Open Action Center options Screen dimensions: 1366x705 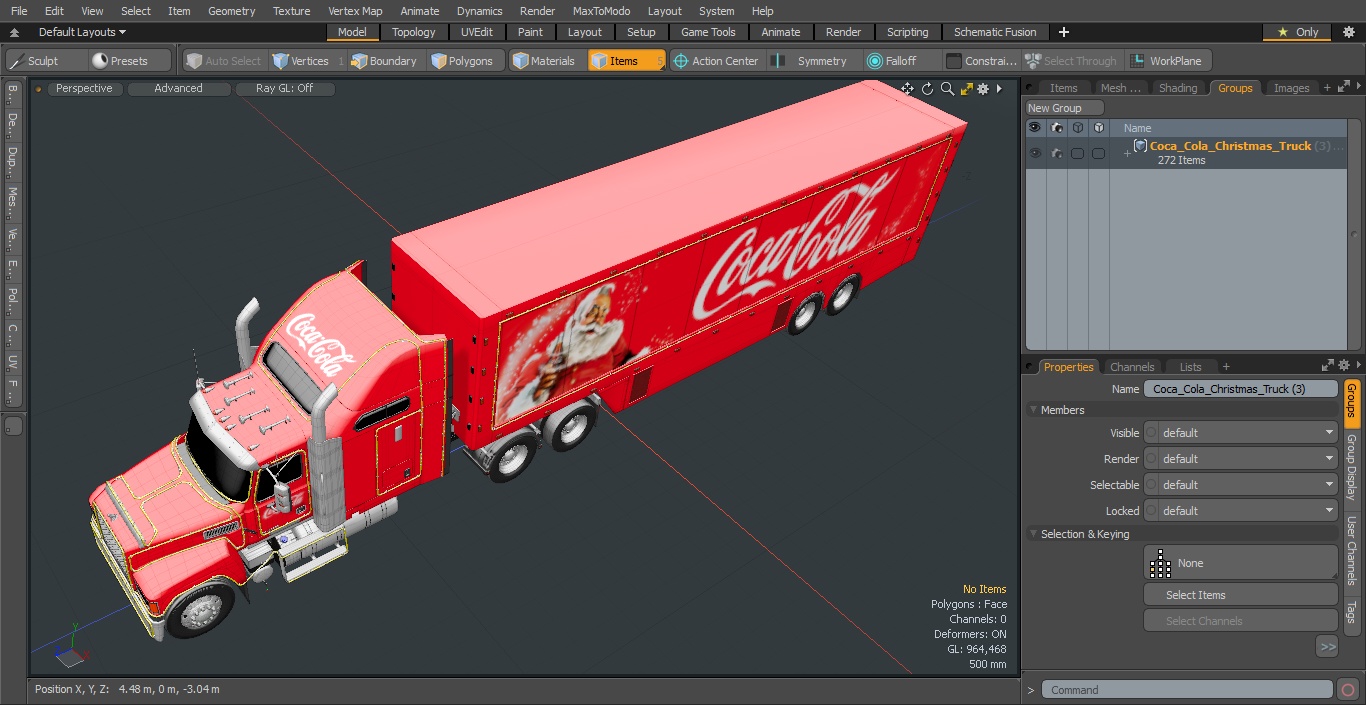pyautogui.click(x=716, y=61)
